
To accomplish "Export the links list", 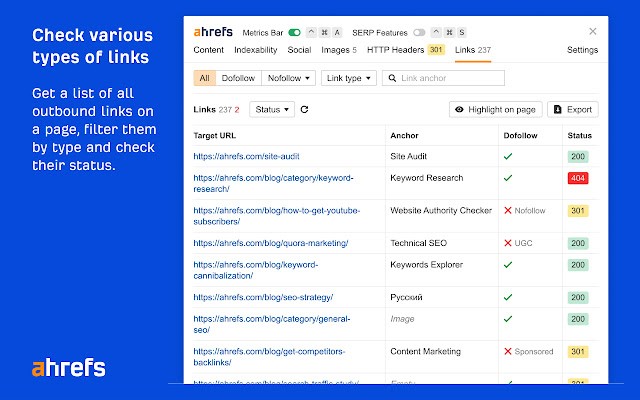I will pos(573,109).
